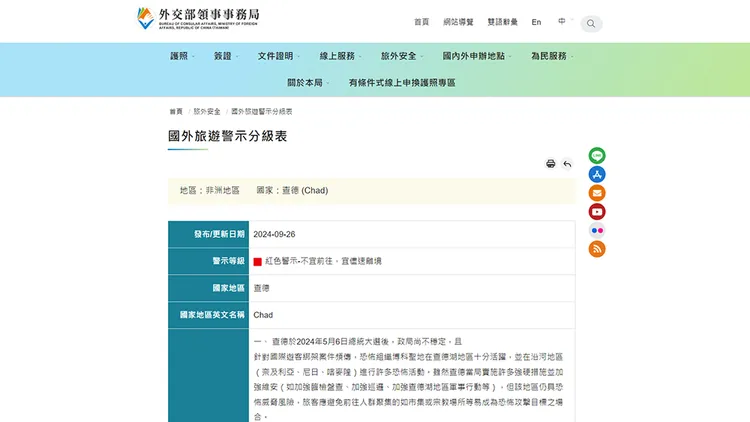Viewport: 750px width, 422px height.
Task: Click 地區：非洲地區 text
Action: click(210, 190)
